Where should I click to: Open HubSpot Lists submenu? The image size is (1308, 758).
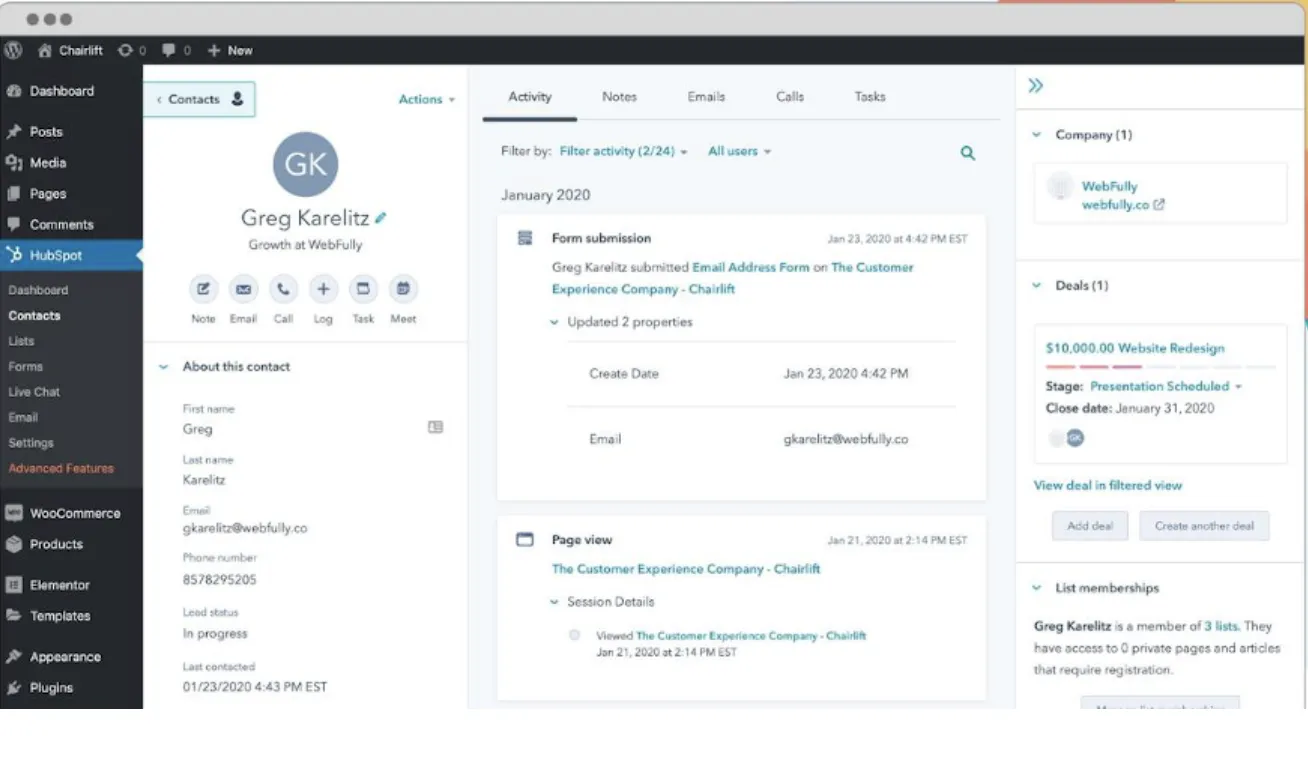point(22,341)
